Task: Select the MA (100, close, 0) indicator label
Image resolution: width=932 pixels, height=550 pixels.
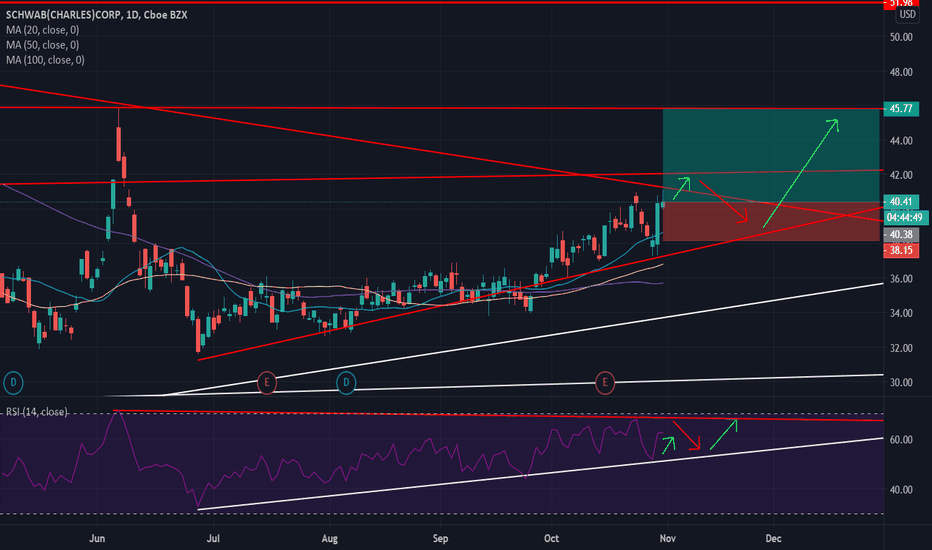Action: [x=45, y=60]
